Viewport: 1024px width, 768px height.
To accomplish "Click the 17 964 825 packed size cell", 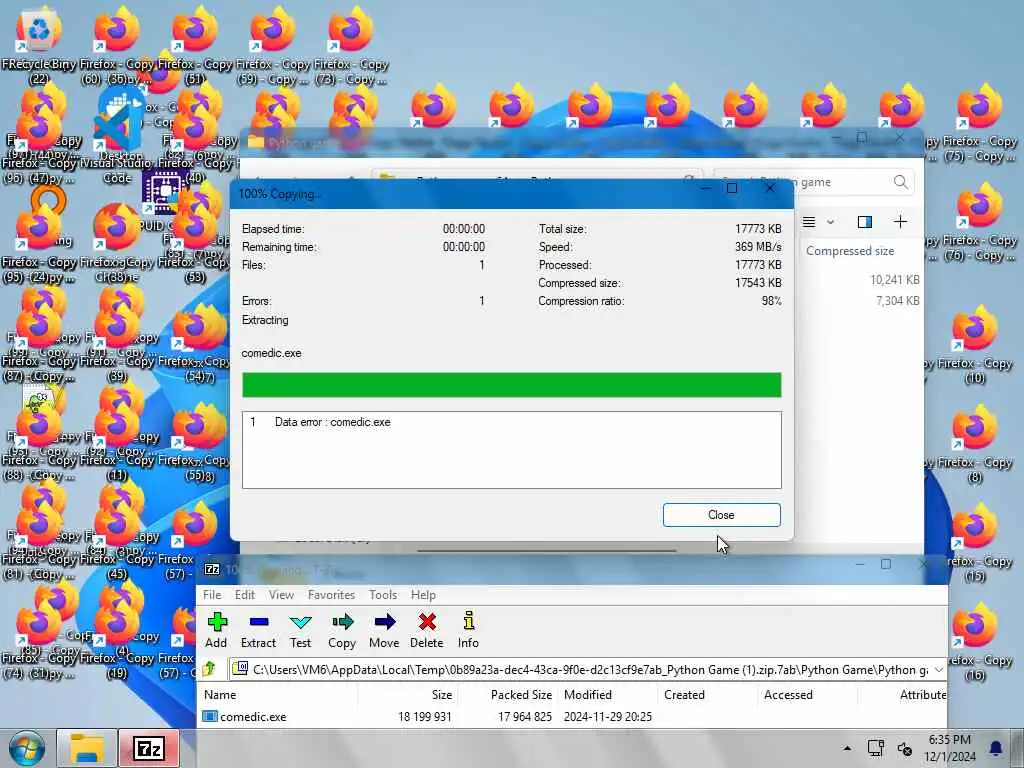I will (524, 716).
